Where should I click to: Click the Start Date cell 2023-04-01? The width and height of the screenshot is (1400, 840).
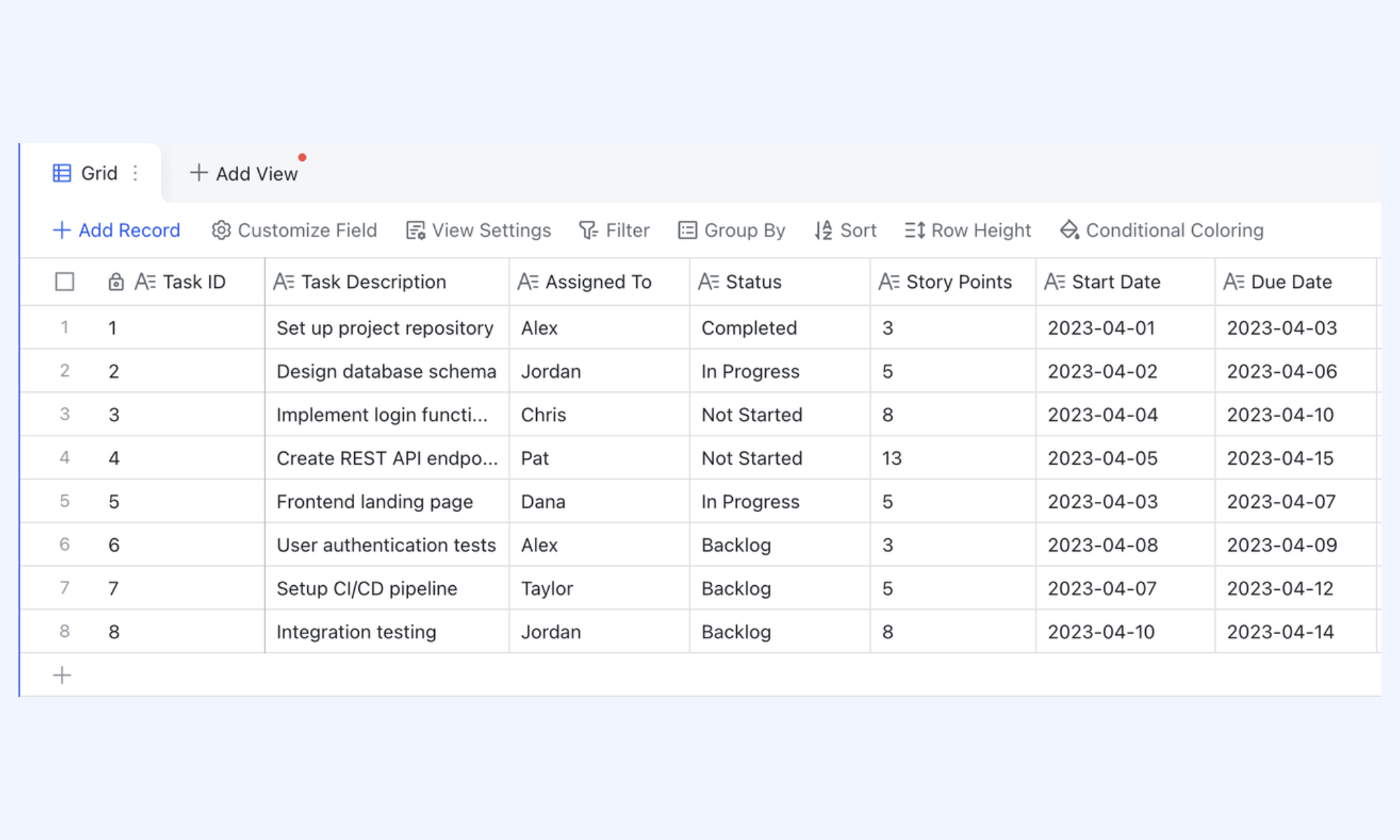[x=1126, y=328]
